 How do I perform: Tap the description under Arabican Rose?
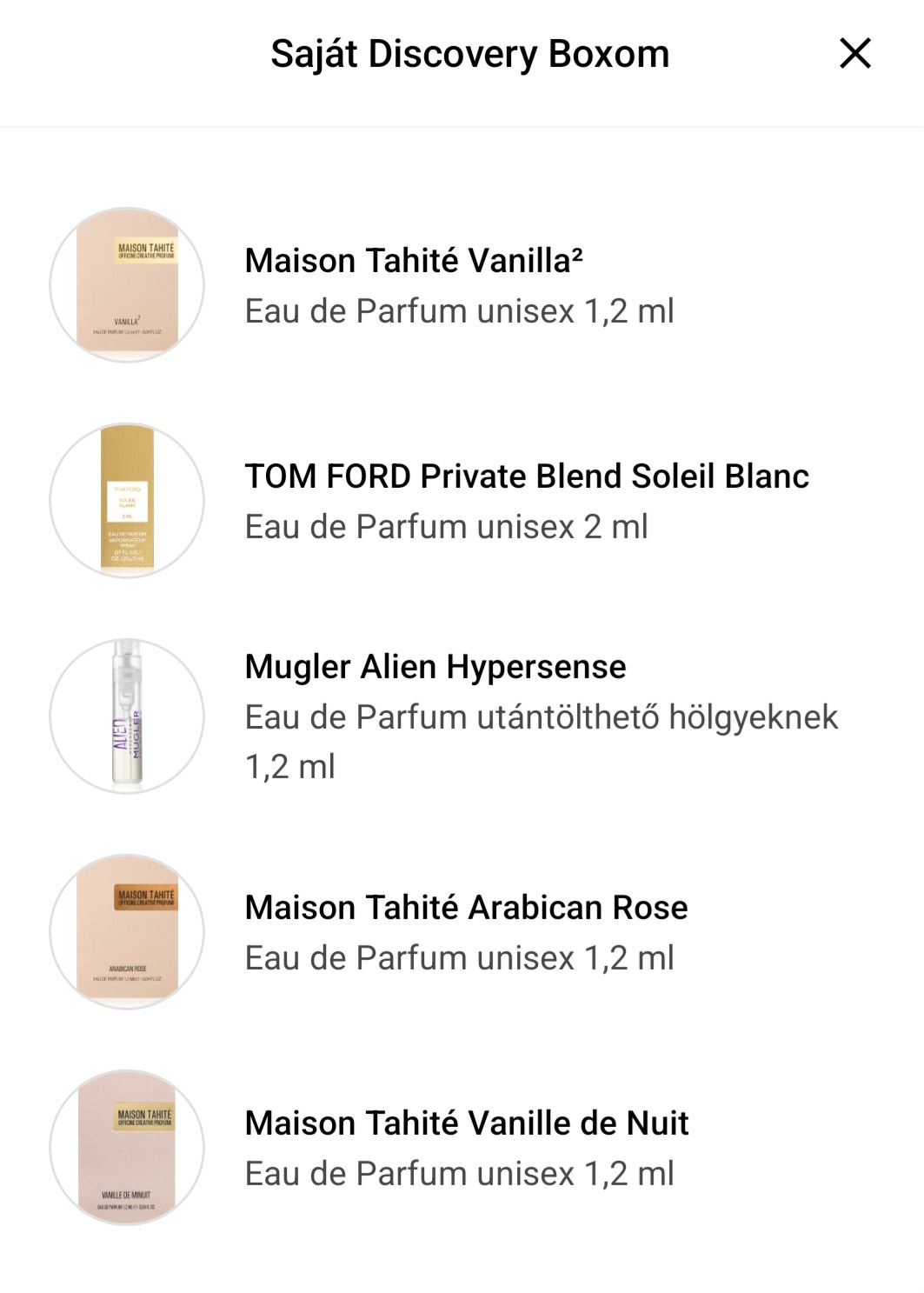[x=460, y=957]
